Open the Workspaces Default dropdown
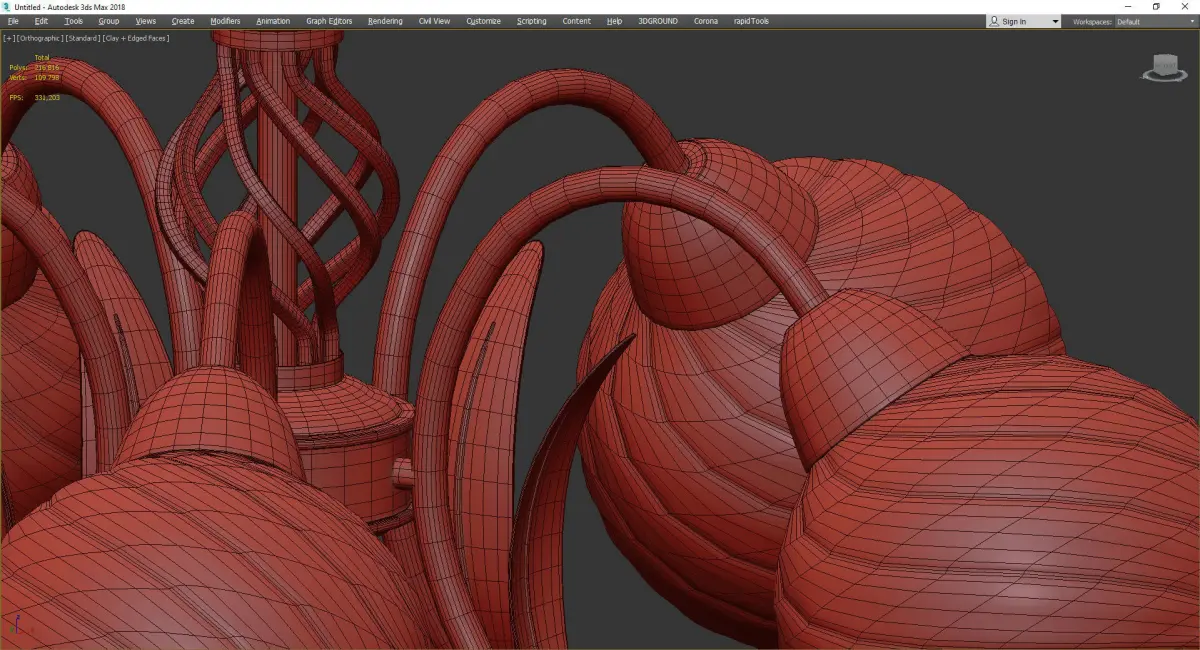This screenshot has height=650, width=1200. [1155, 21]
